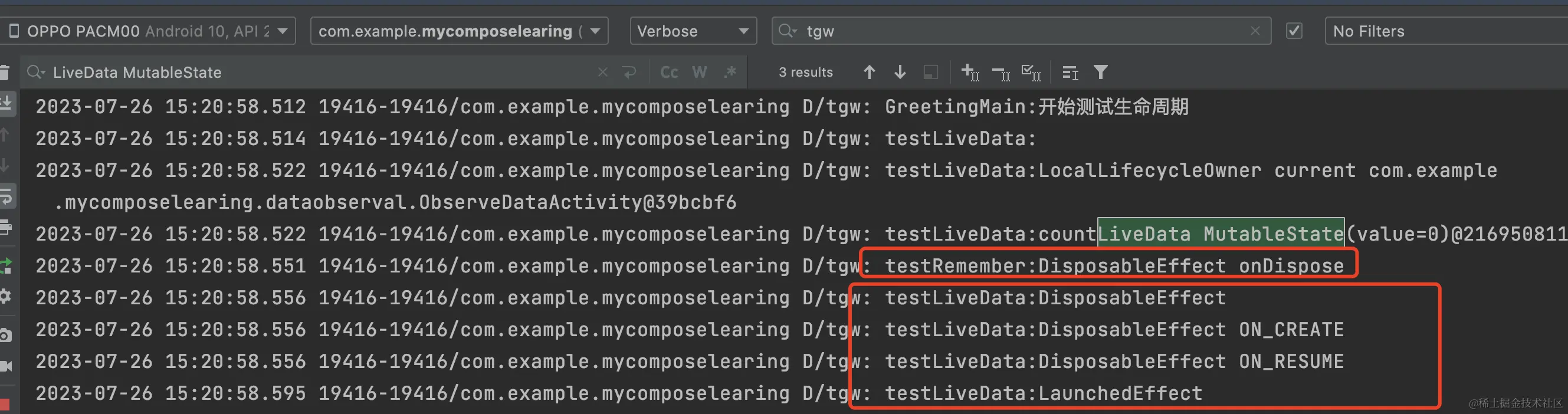
Task: Toggle the Regex checkbox beside tgw filter
Action: click(1294, 31)
